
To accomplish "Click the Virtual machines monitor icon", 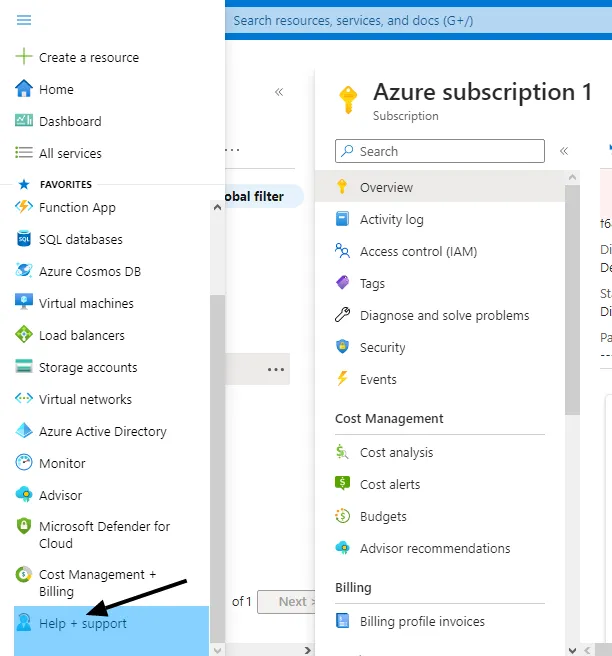I will (x=24, y=302).
